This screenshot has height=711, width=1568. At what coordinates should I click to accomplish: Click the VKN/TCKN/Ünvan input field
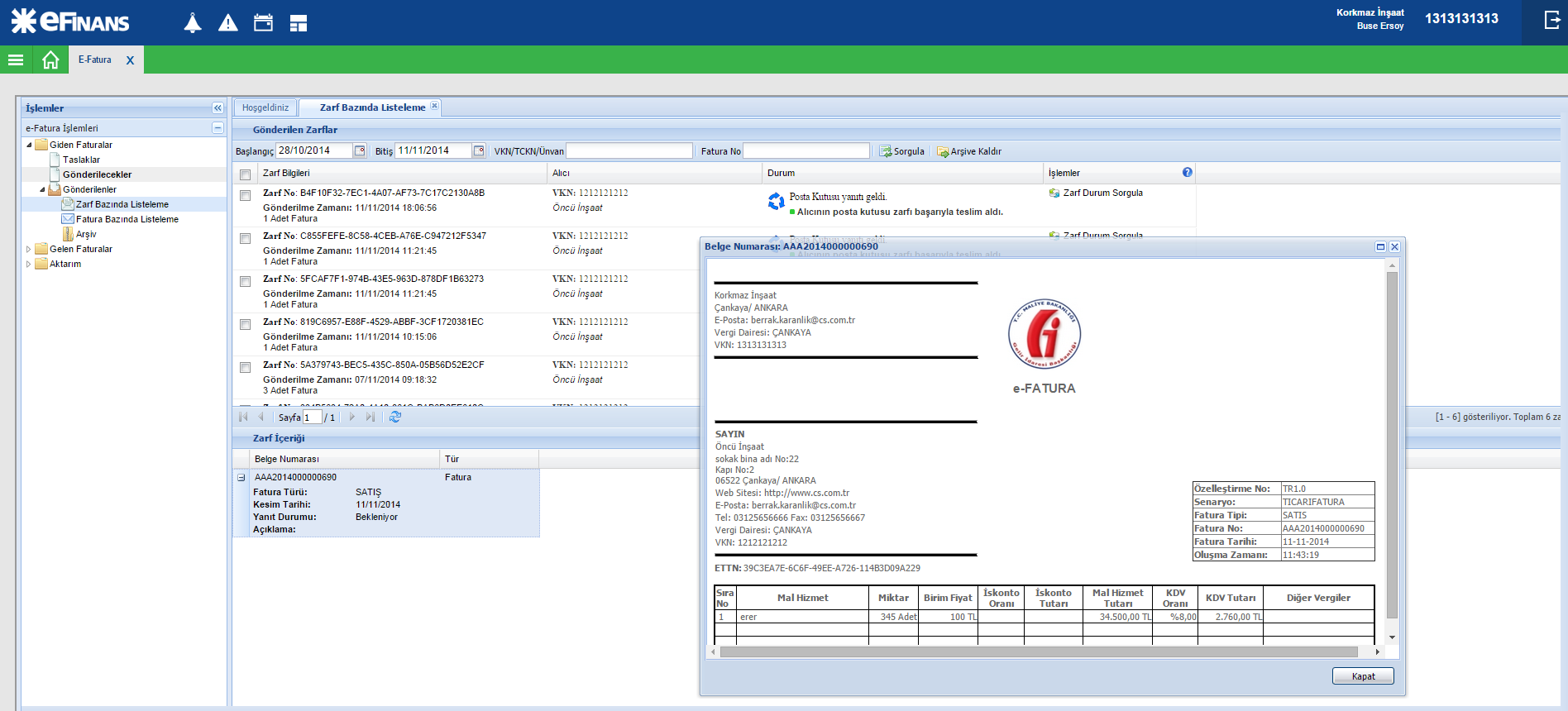(629, 150)
